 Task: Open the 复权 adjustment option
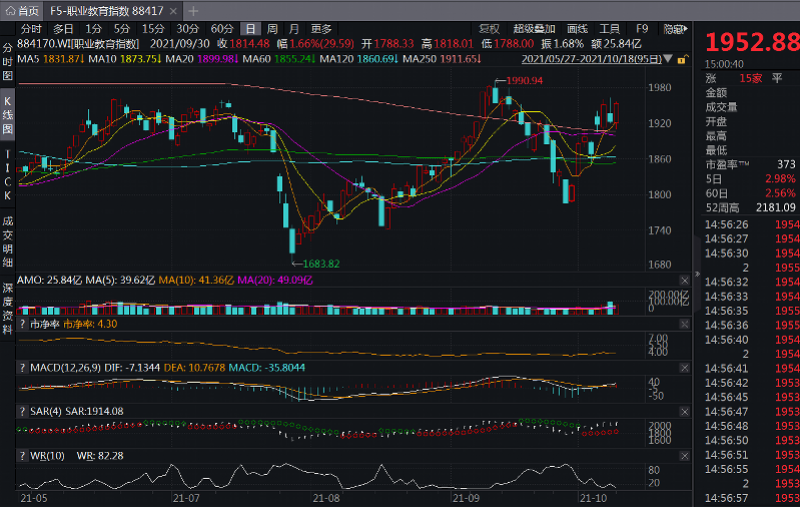point(489,29)
